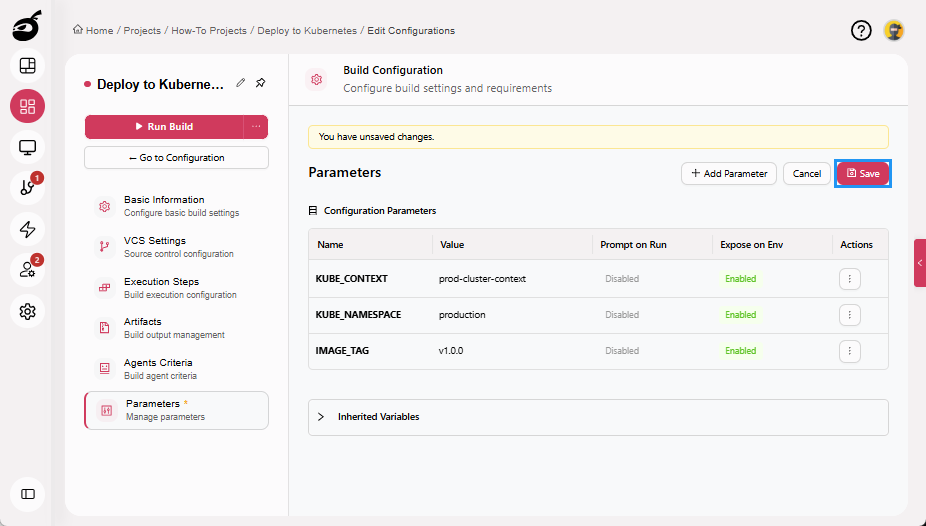Click the IMAGE_TAG parameter name
The width and height of the screenshot is (926, 526).
[342, 351]
